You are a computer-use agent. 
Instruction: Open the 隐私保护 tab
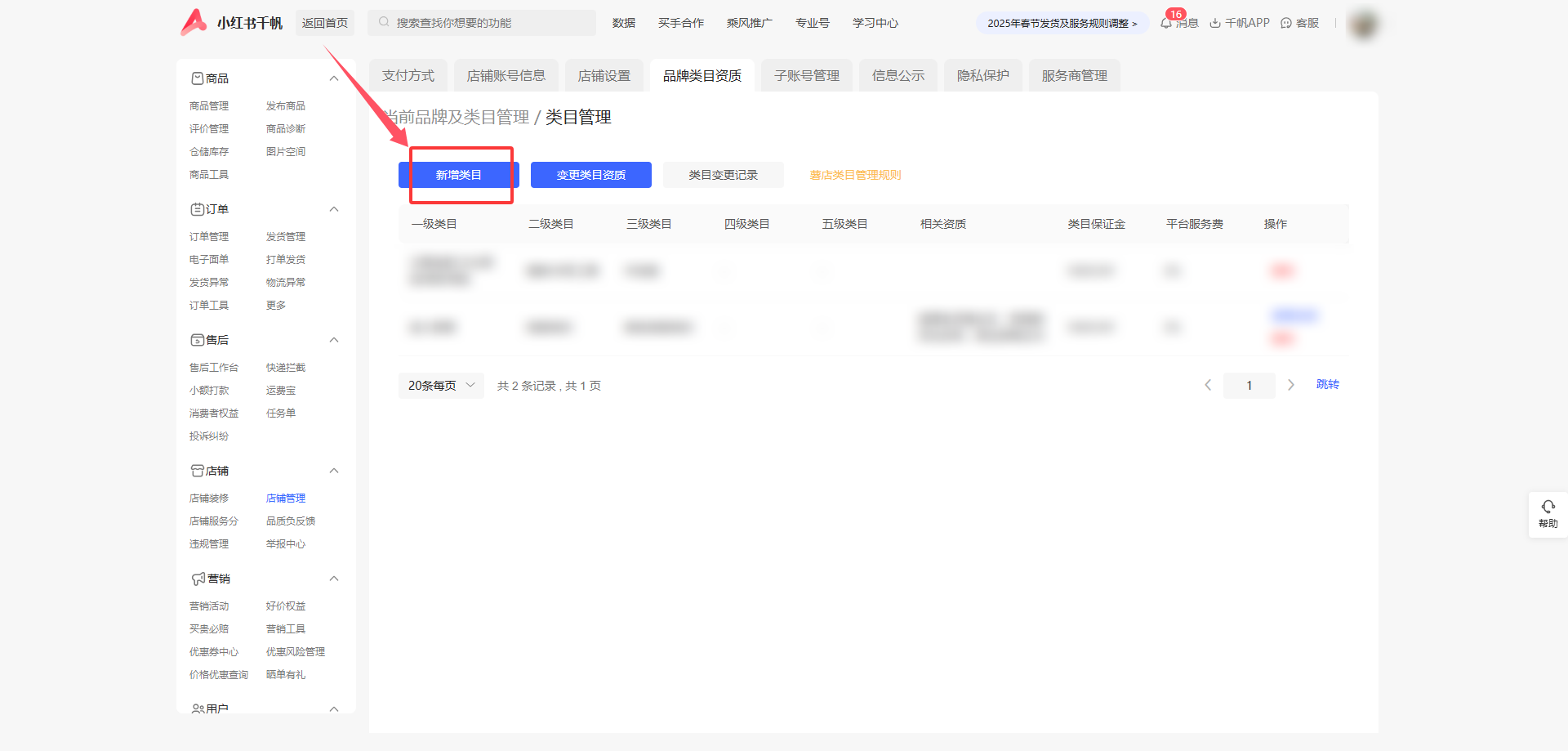(x=983, y=76)
